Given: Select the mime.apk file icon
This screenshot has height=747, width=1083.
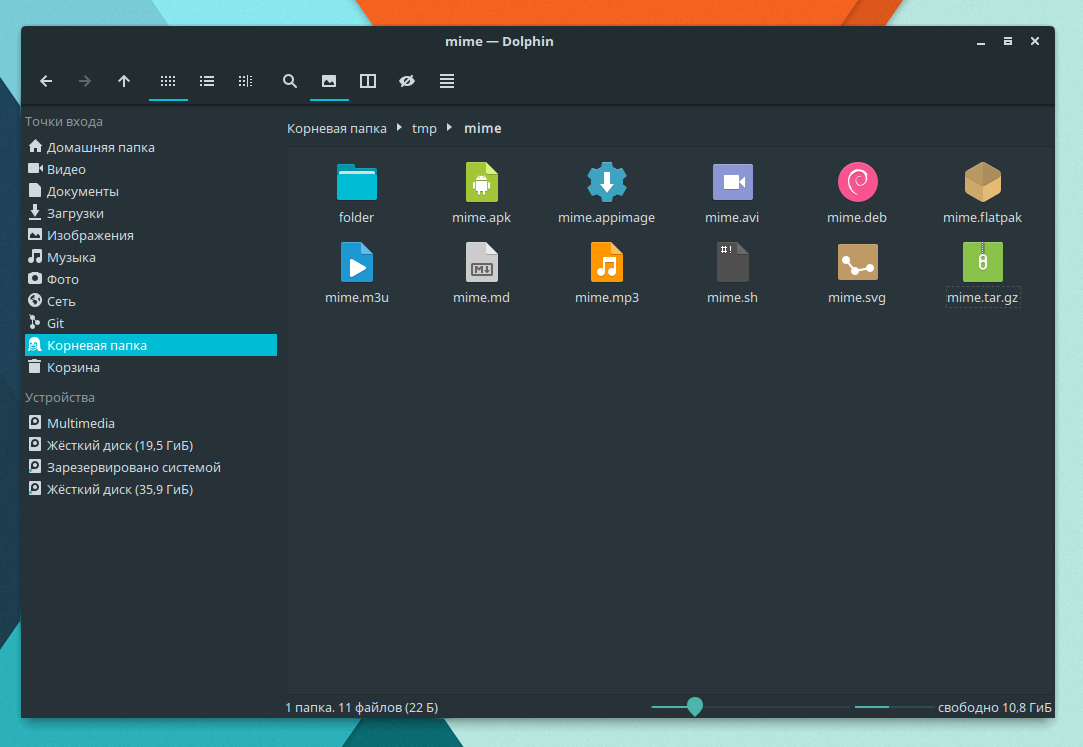Looking at the screenshot, I should [481, 182].
